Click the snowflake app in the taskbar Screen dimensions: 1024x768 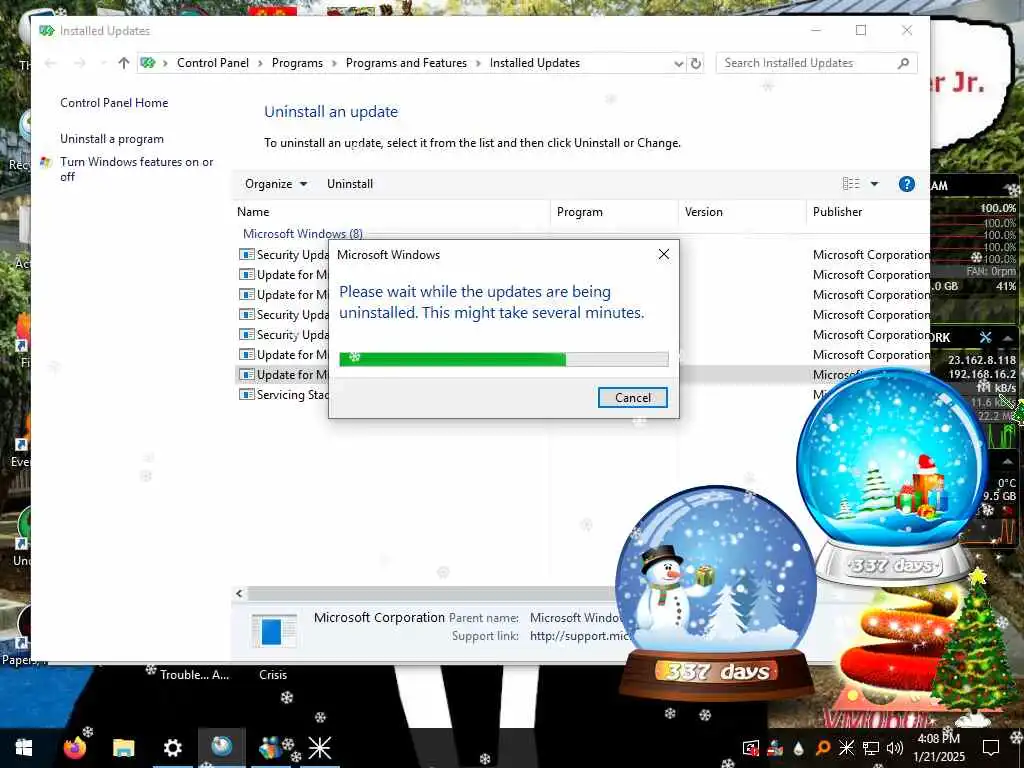320,748
